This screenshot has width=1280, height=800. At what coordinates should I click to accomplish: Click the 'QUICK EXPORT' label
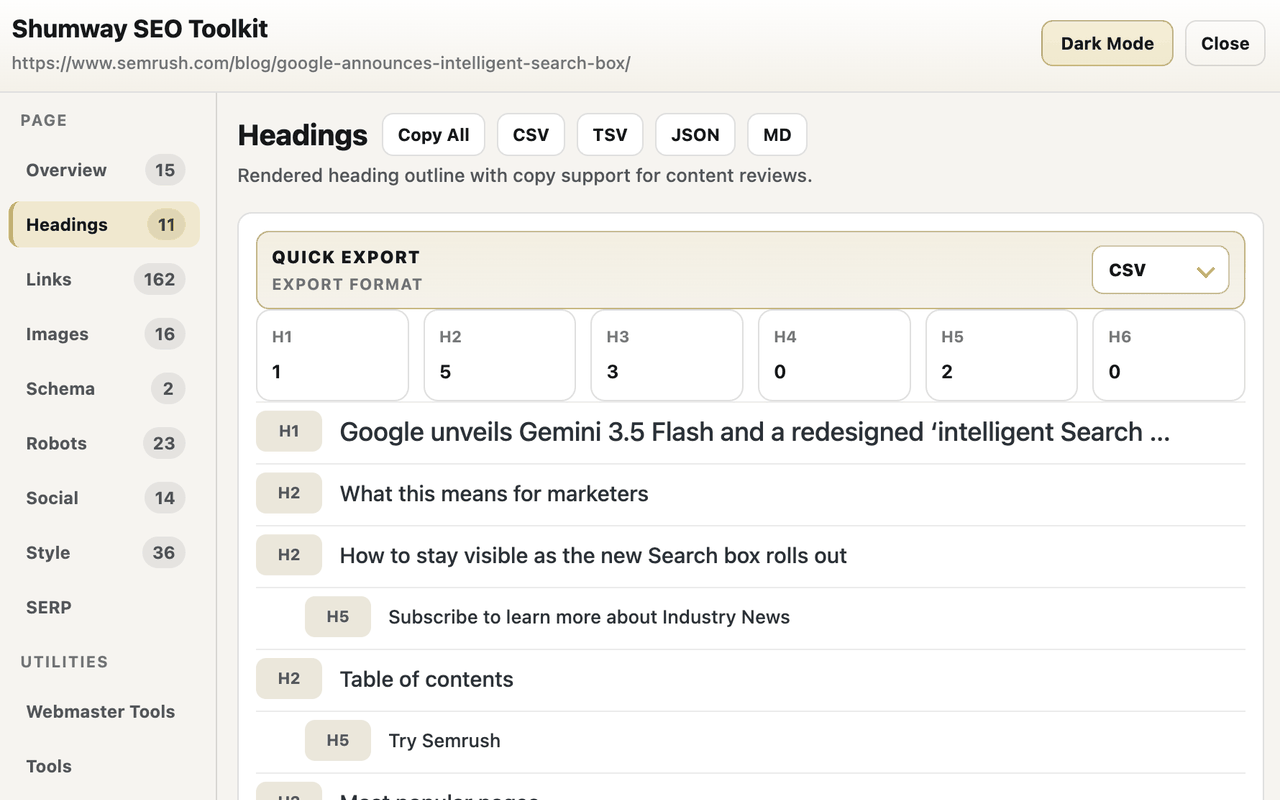(346, 257)
